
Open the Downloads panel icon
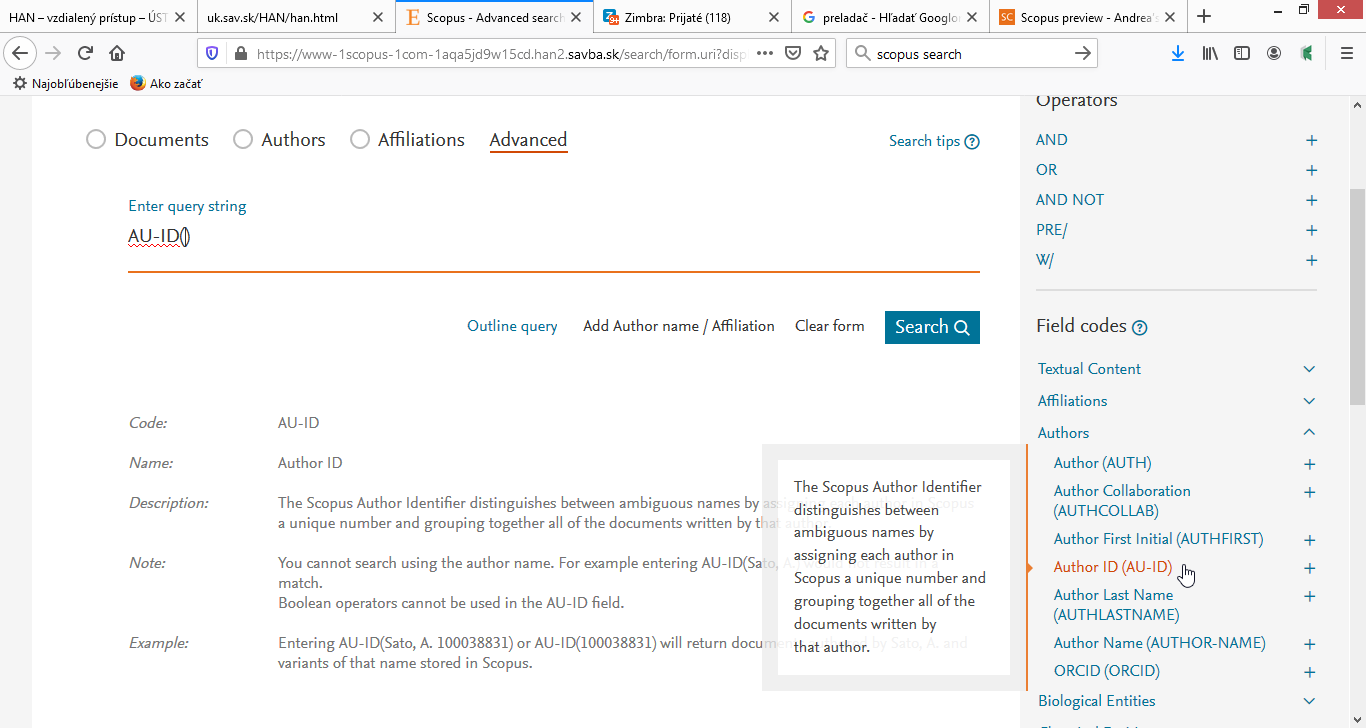pos(1178,53)
